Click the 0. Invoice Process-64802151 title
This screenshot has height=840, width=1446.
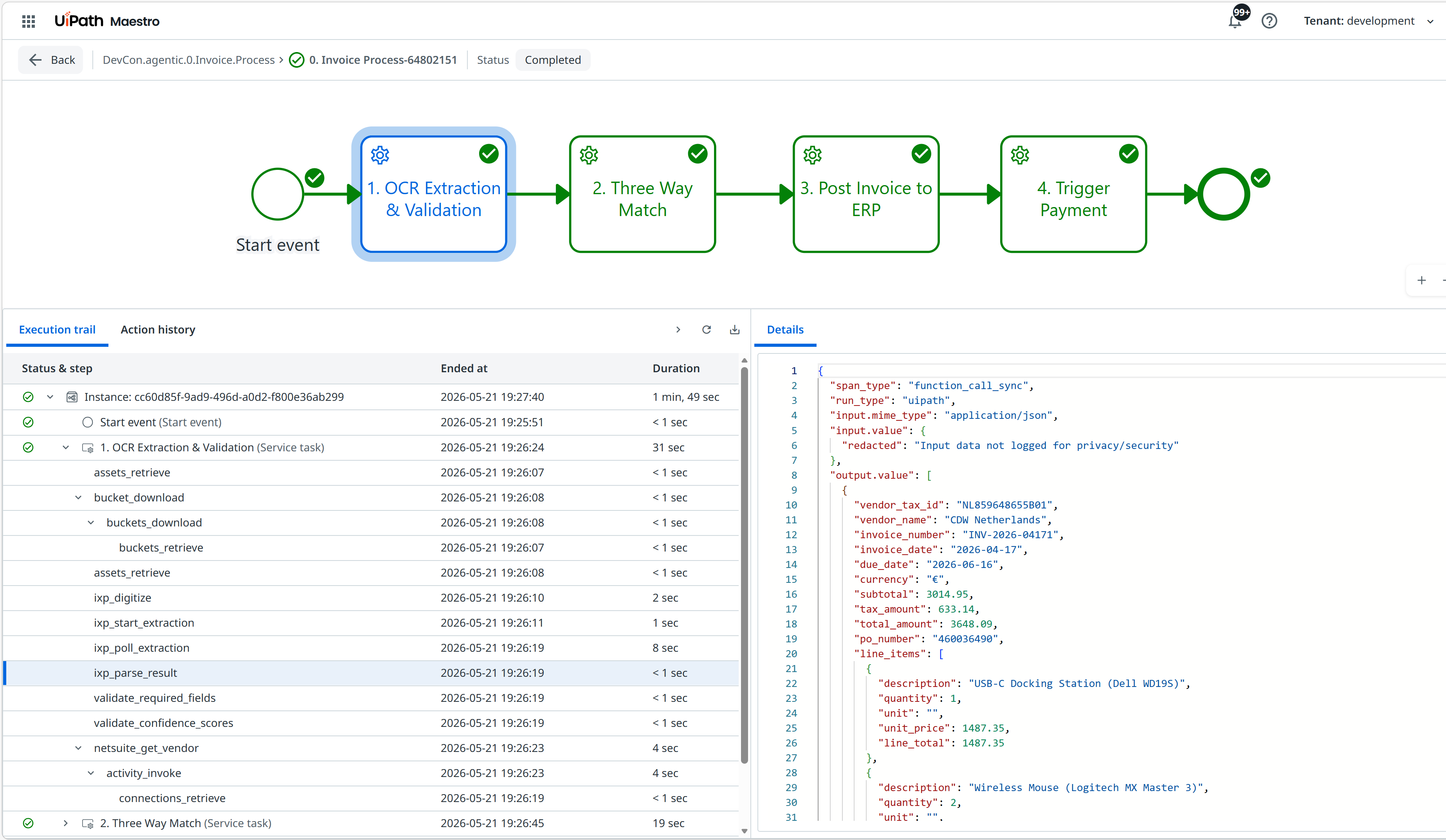tap(383, 59)
